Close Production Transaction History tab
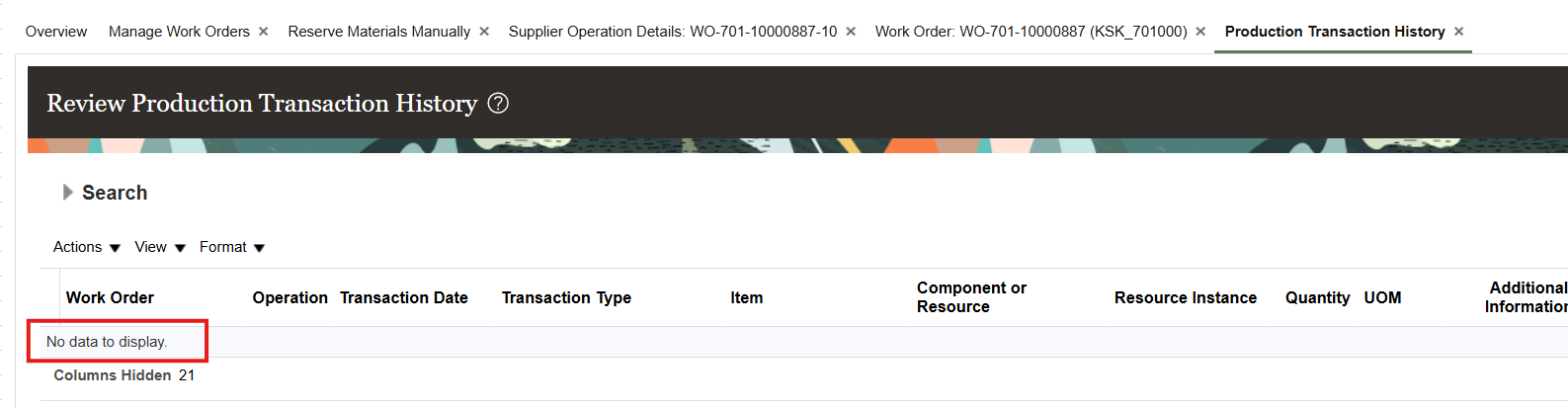This screenshot has height=408, width=1568. pyautogui.click(x=1459, y=32)
